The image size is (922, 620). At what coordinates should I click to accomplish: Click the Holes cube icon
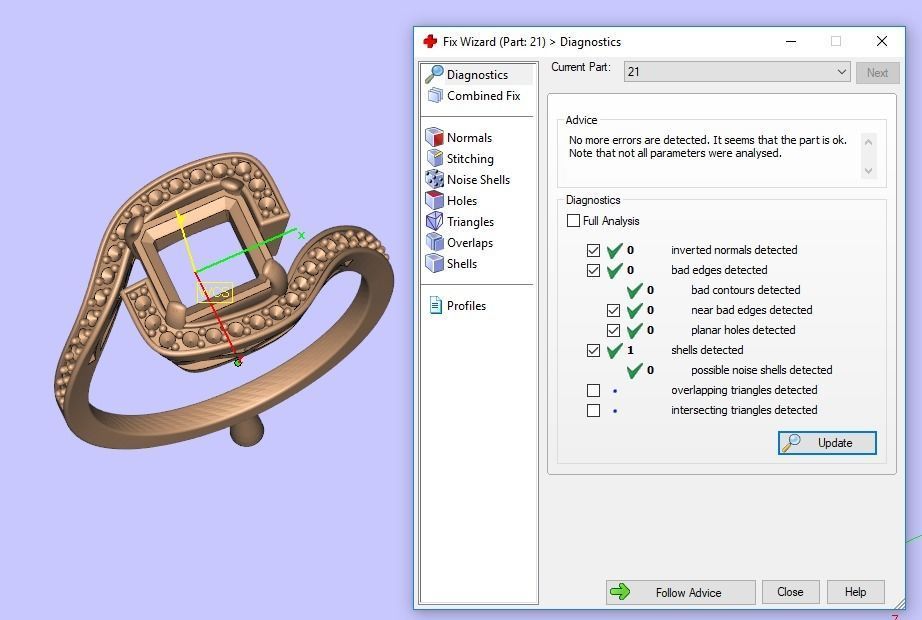click(434, 200)
